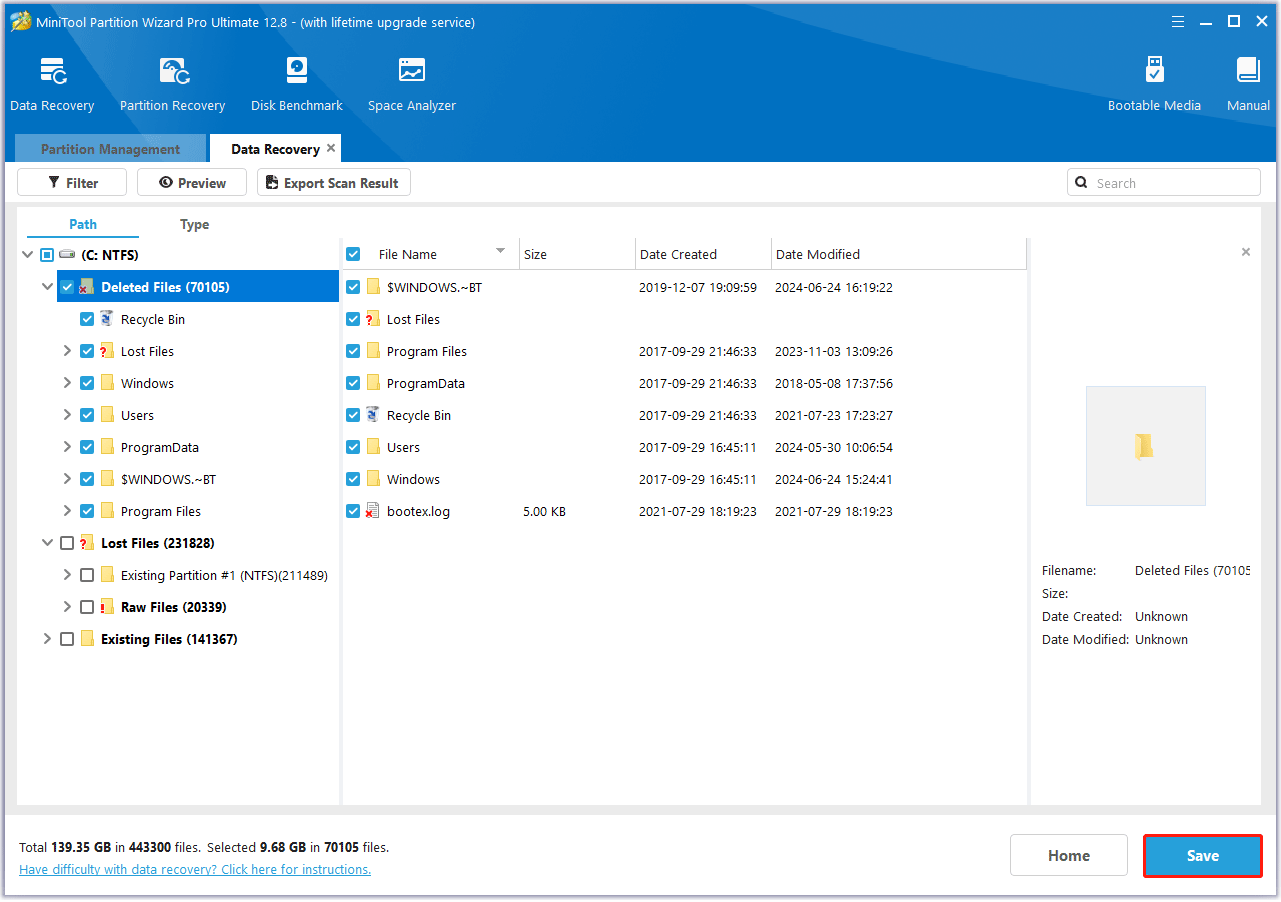Expand the Users folder in tree
This screenshot has width=1281, height=902.
[x=67, y=415]
